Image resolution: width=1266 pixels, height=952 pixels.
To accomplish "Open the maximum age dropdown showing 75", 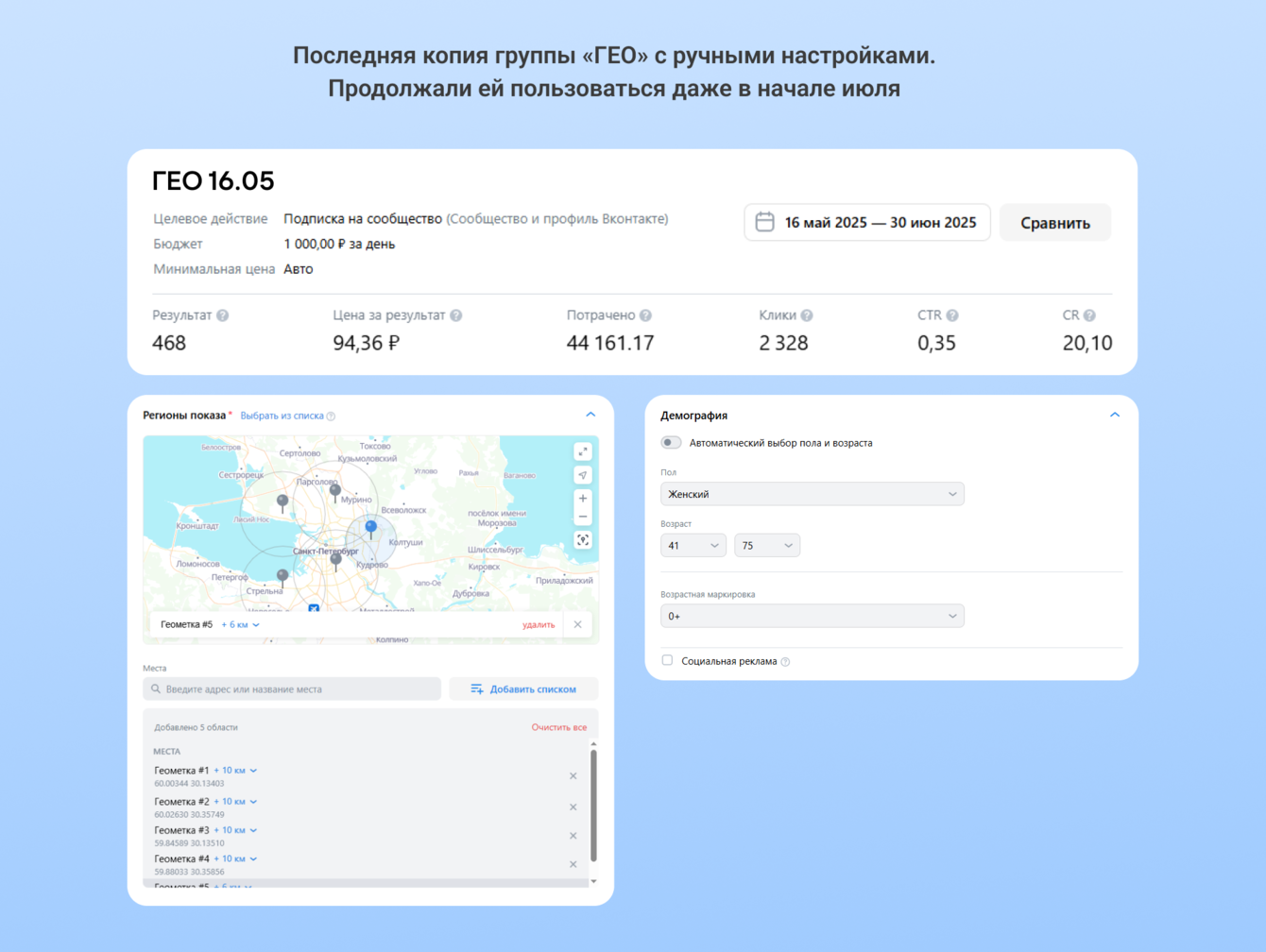I will pos(767,545).
